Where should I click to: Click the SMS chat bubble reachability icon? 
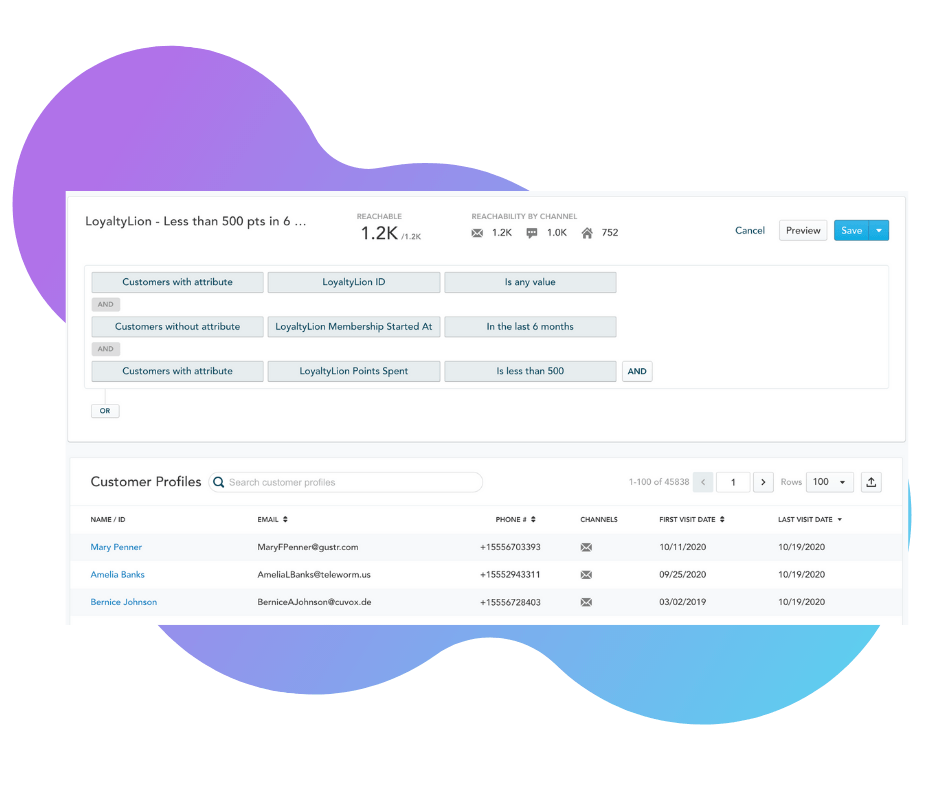532,233
